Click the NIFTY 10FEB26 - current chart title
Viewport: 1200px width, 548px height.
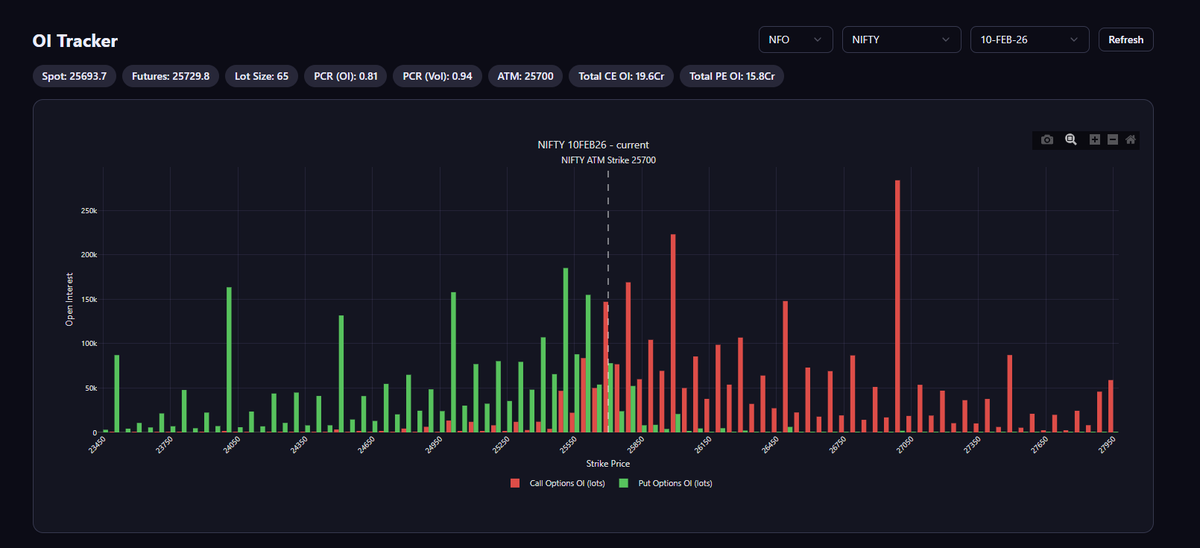(593, 145)
